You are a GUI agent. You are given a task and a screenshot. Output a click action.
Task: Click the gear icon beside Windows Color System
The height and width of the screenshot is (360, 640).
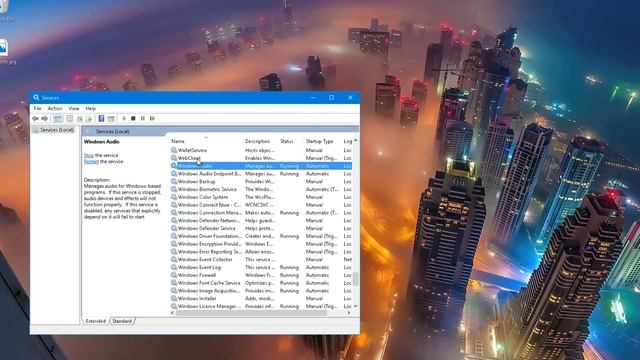click(x=174, y=197)
